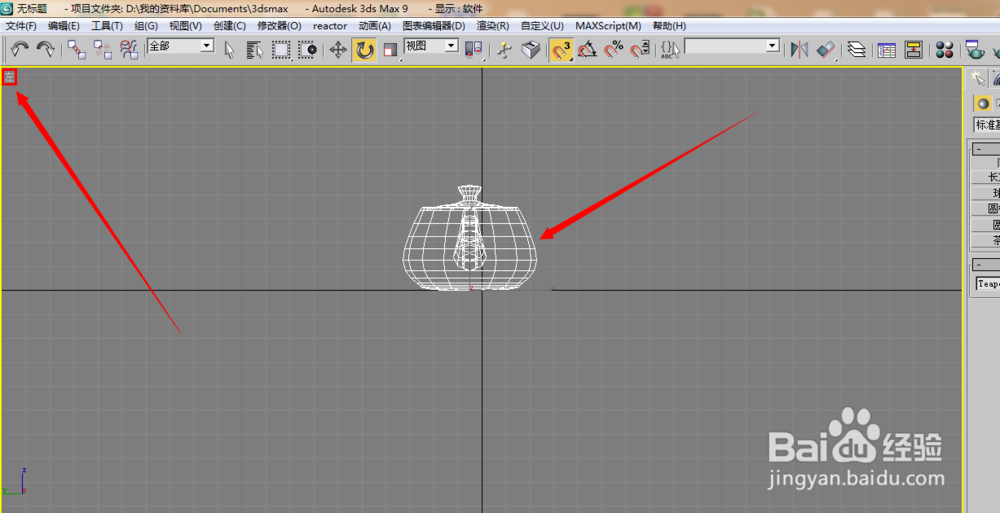Click the 3ds Max application icon in title bar
Screen dimensions: 1000x513
(x=7, y=8)
